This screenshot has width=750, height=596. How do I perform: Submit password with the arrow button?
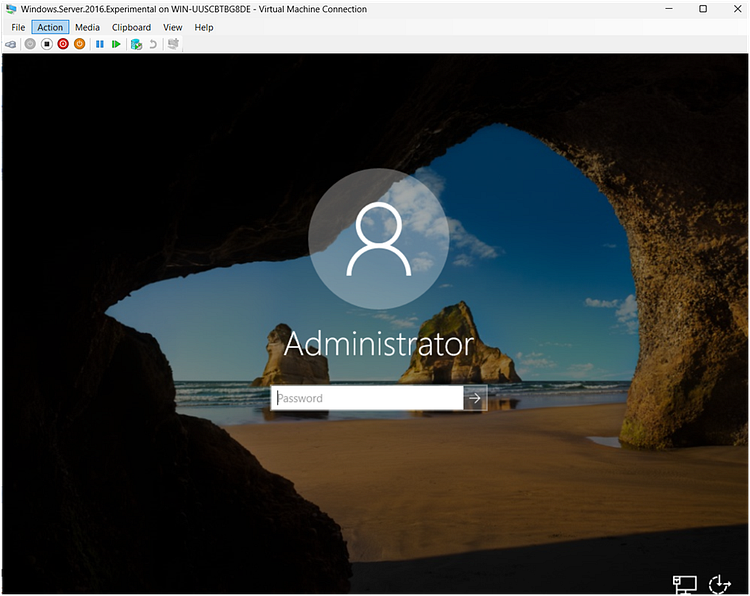point(475,398)
